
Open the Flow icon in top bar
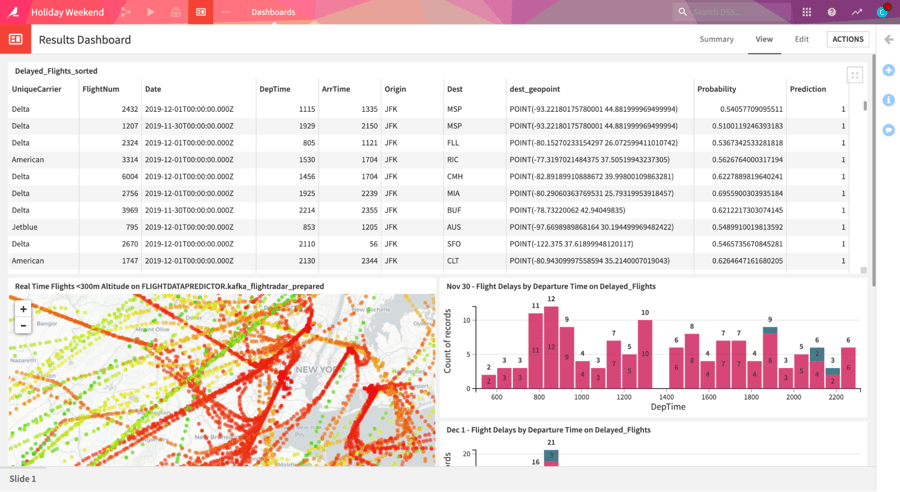point(126,11)
